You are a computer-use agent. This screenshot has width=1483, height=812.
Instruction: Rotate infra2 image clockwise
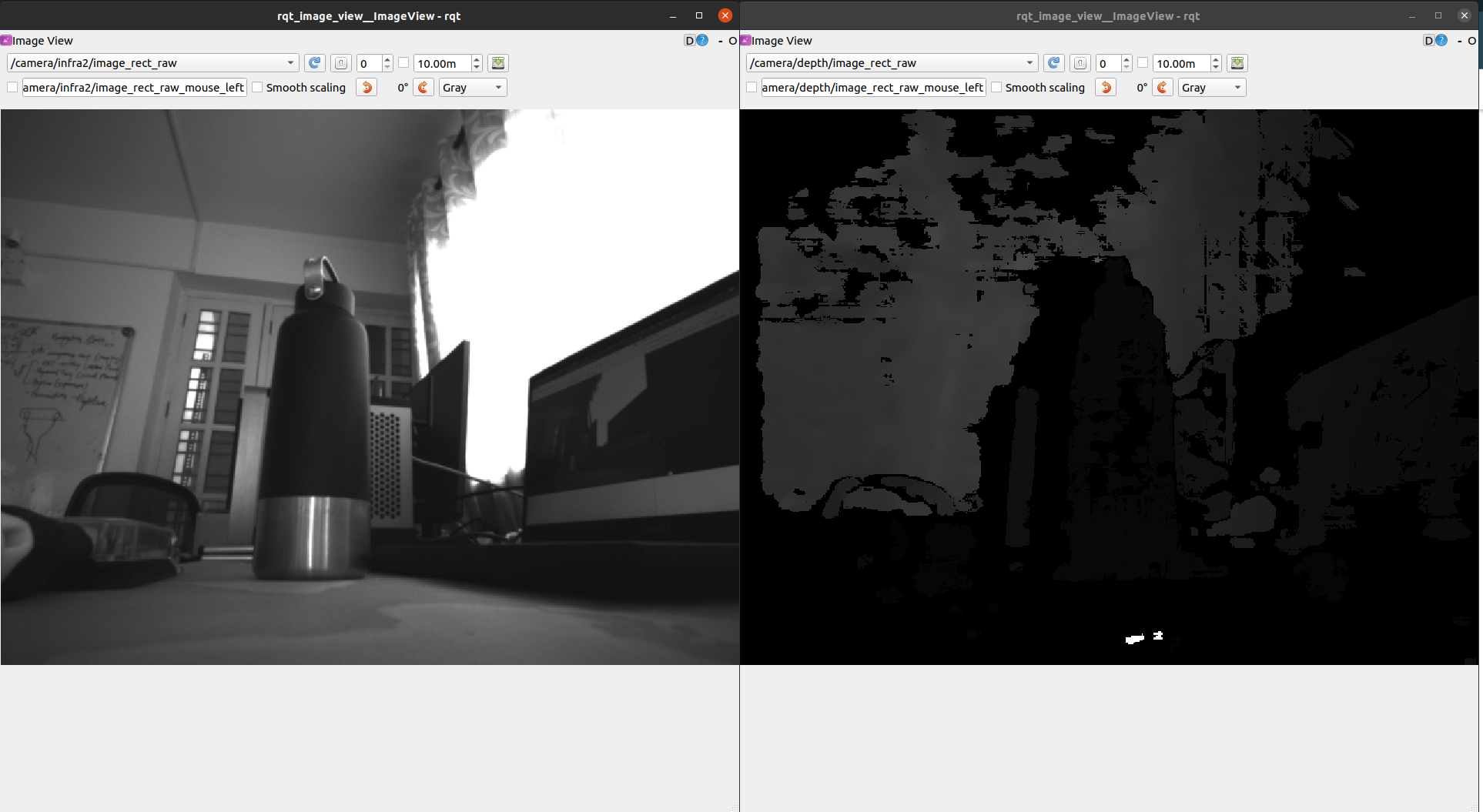[x=423, y=88]
